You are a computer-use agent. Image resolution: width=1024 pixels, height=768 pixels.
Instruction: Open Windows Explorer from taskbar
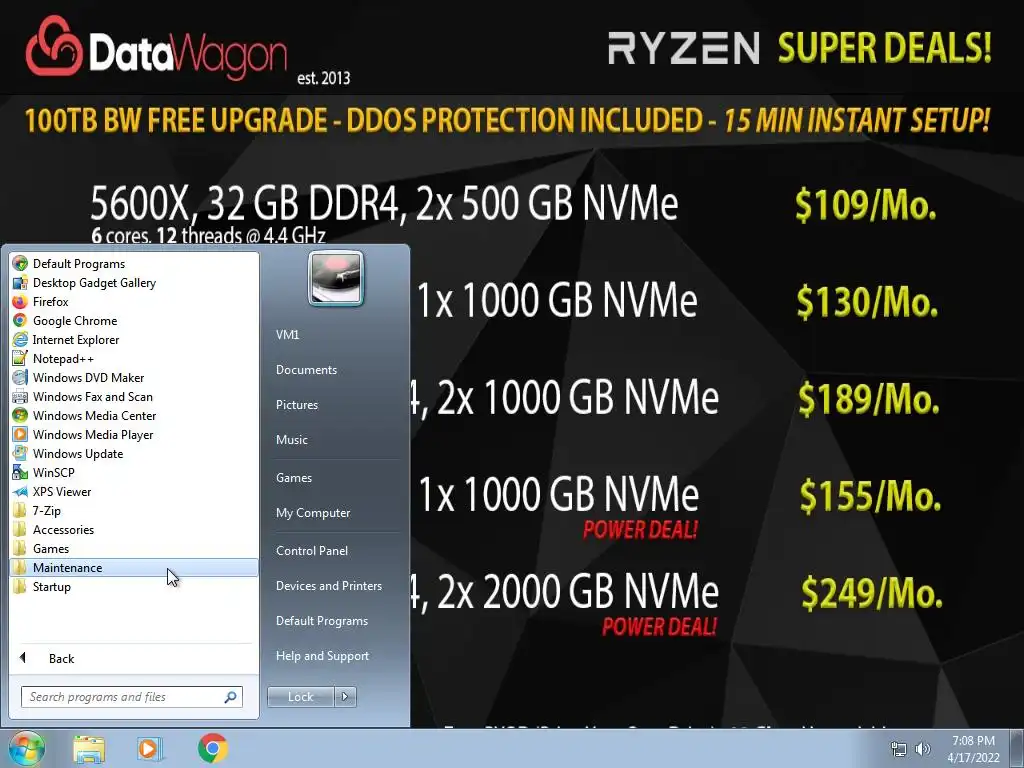[89, 748]
